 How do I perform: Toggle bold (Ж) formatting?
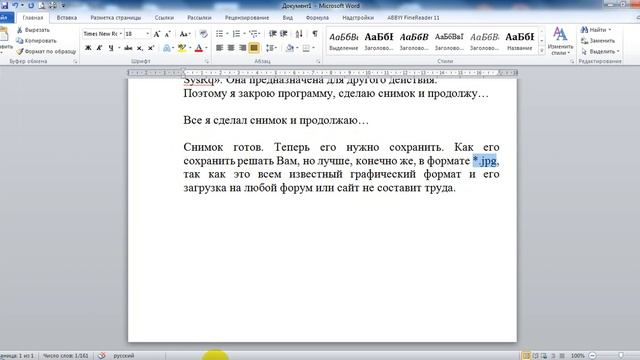(88, 48)
